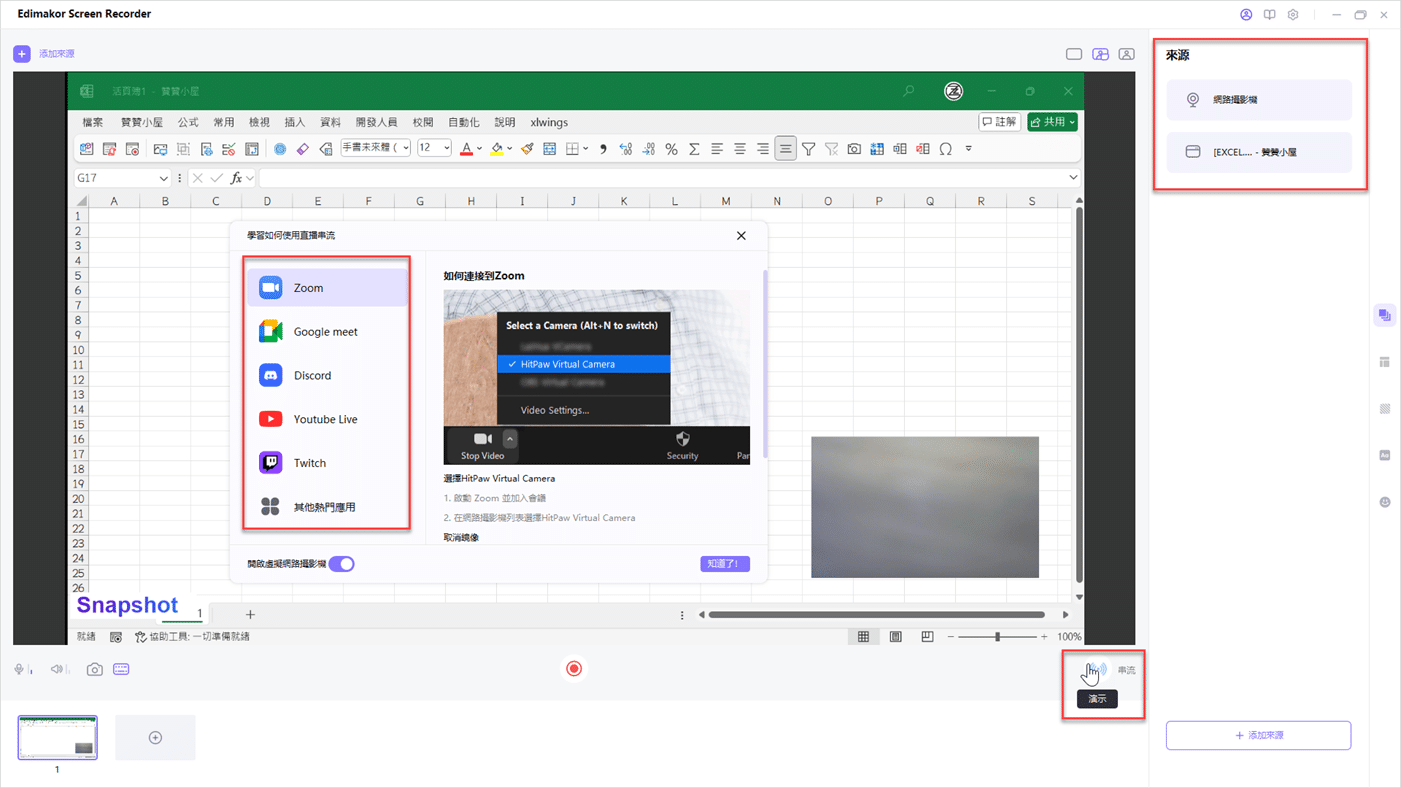Add a new Excel sheet with plus

pyautogui.click(x=250, y=615)
